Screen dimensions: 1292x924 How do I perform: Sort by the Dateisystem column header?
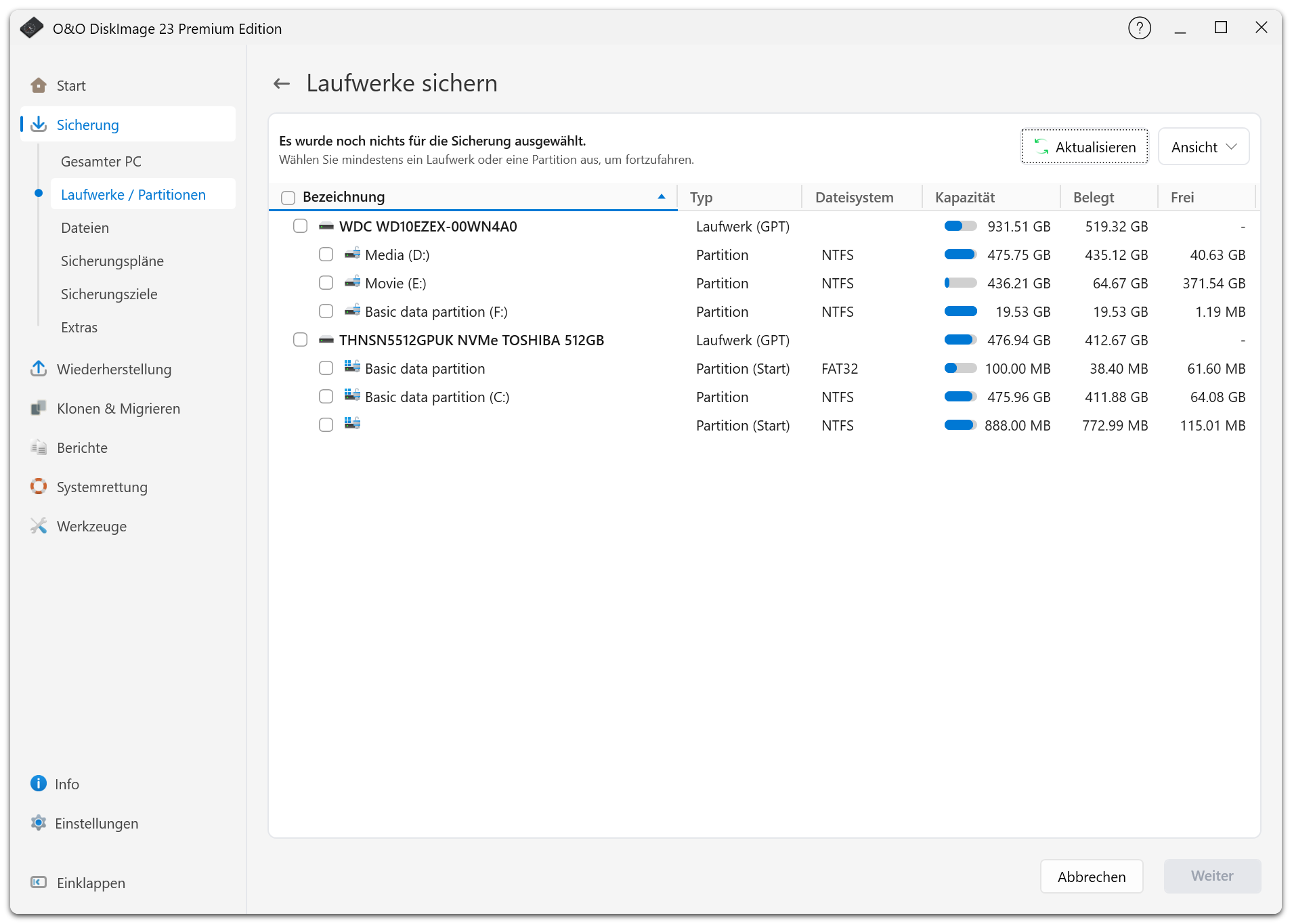[x=861, y=198]
